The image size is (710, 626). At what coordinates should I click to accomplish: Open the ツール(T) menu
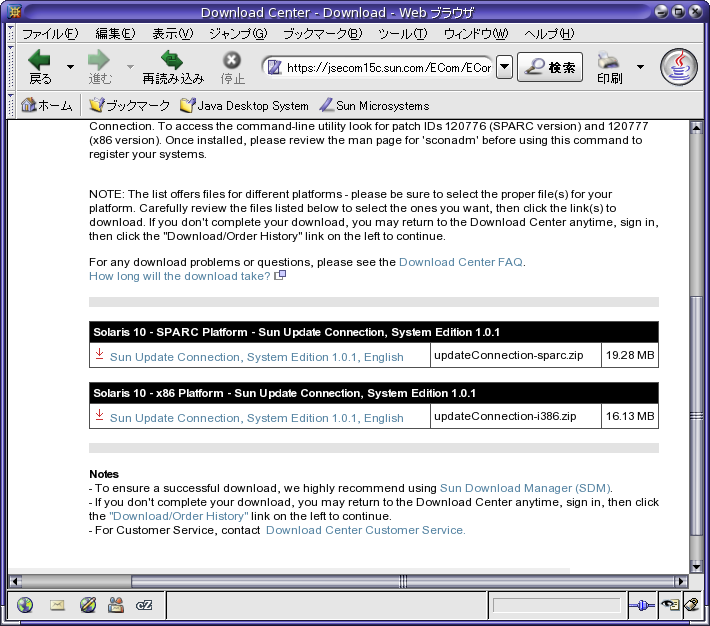click(403, 34)
